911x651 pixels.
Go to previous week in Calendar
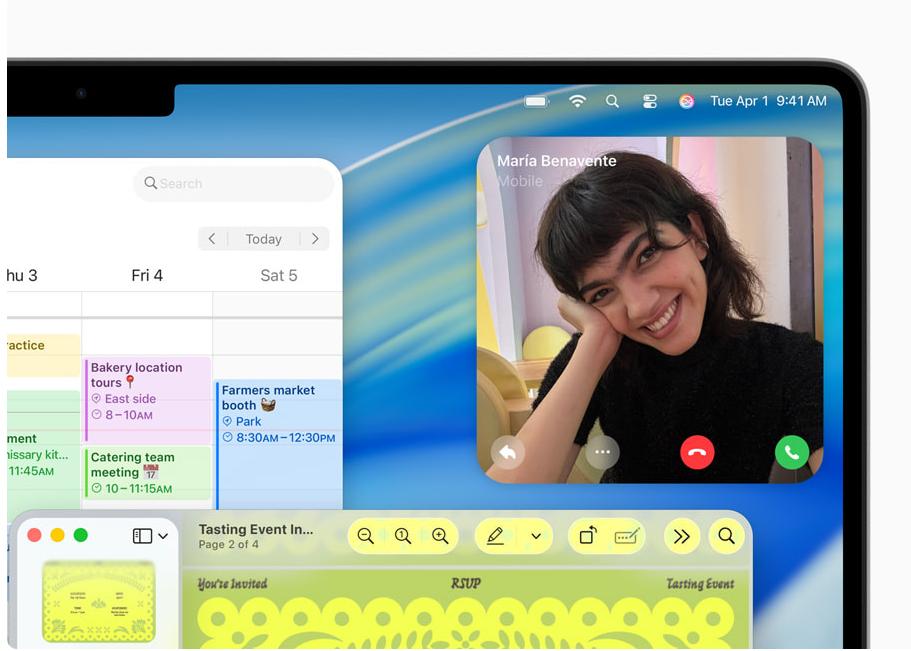tap(212, 239)
